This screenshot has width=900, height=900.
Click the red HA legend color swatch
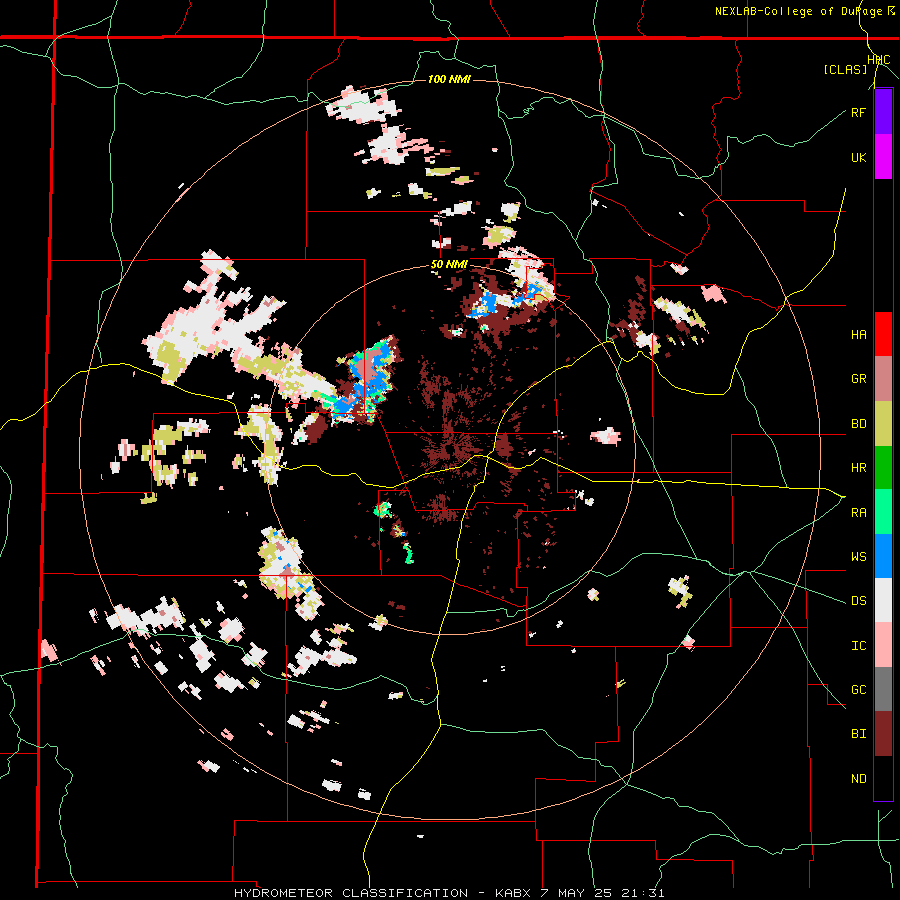tap(883, 334)
